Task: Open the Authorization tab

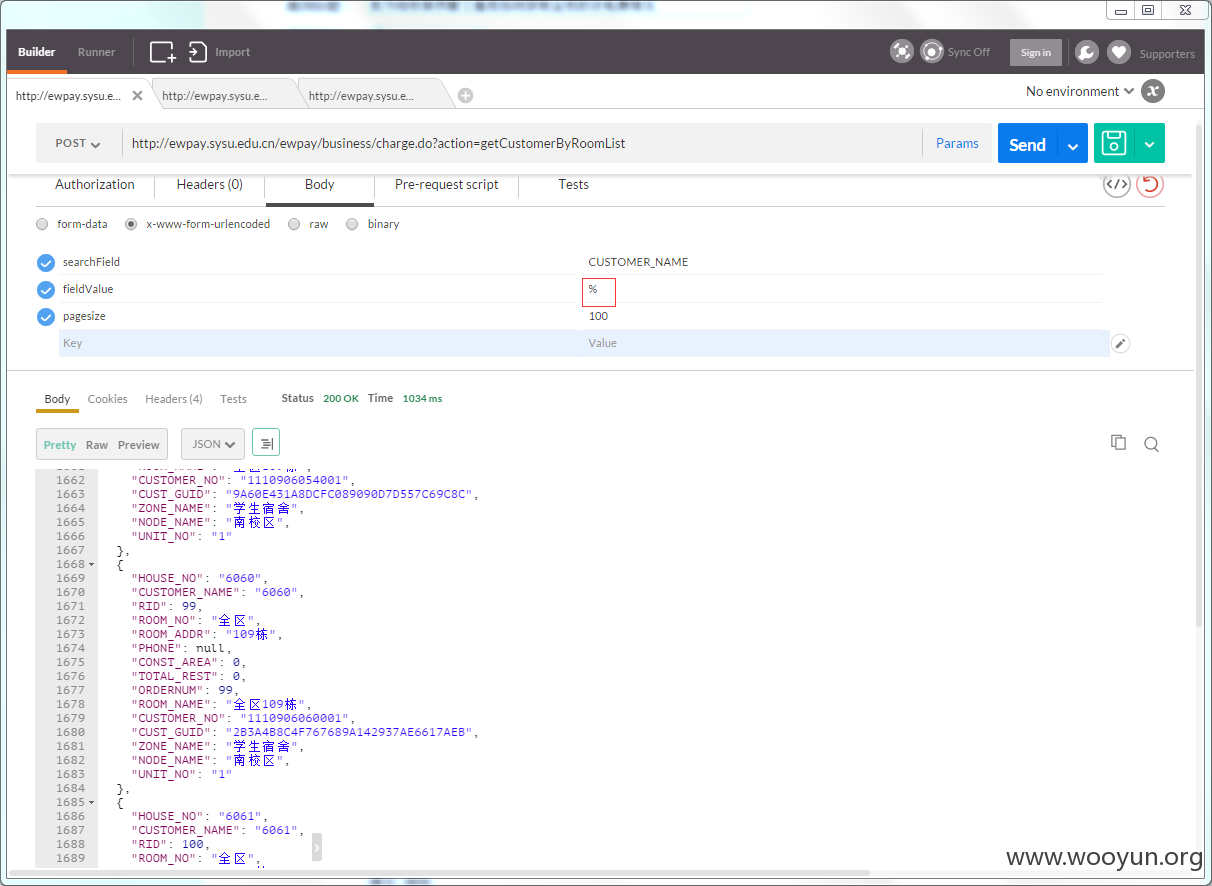Action: 95,184
